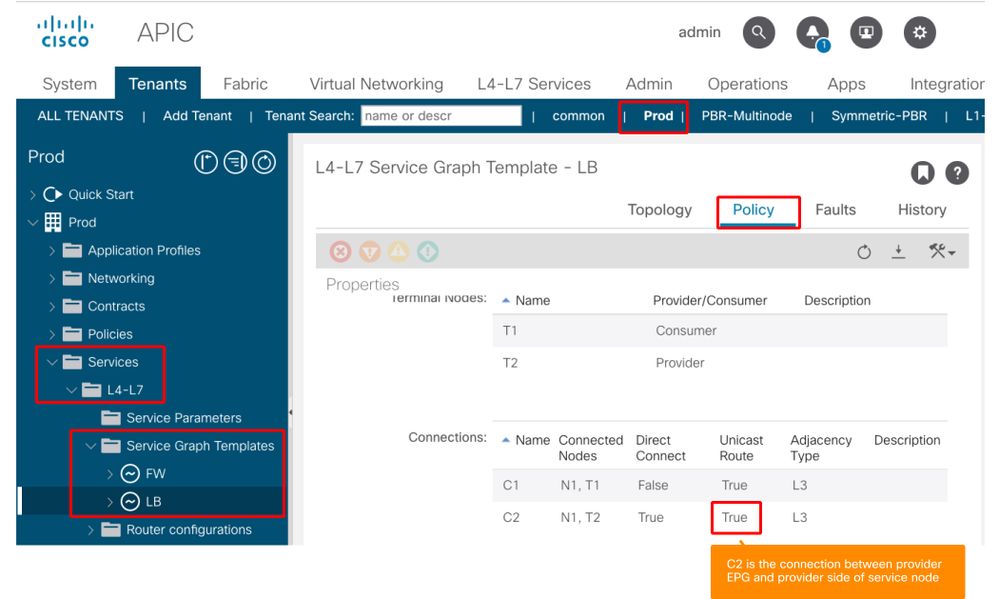Click the list-lines circular icon beside Prod heading
Screen dimensions: 999x599
click(235, 162)
